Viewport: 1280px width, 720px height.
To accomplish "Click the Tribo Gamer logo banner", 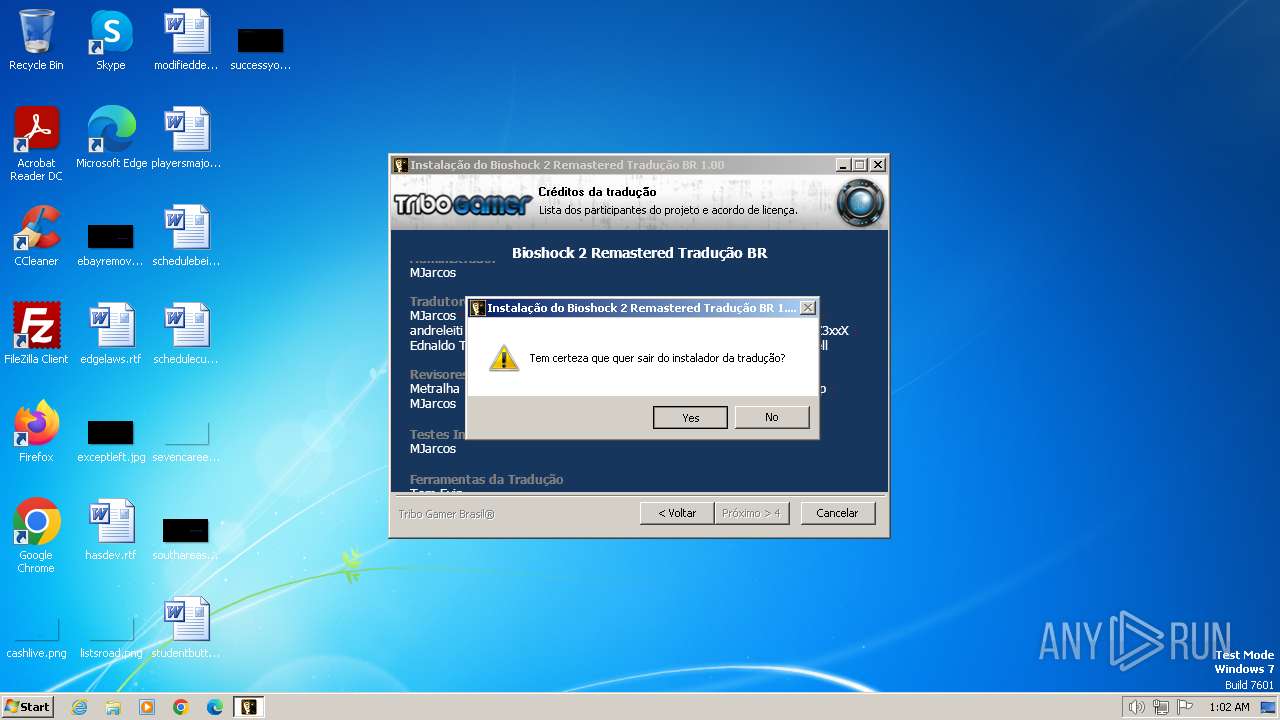I will (462, 203).
